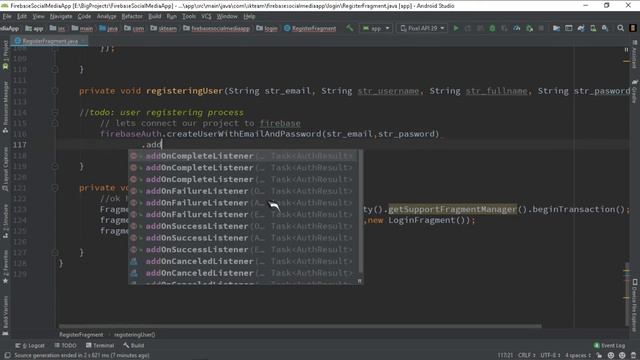The width and height of the screenshot is (640, 360).
Task: Open the Terminal tool window
Action: (100, 345)
